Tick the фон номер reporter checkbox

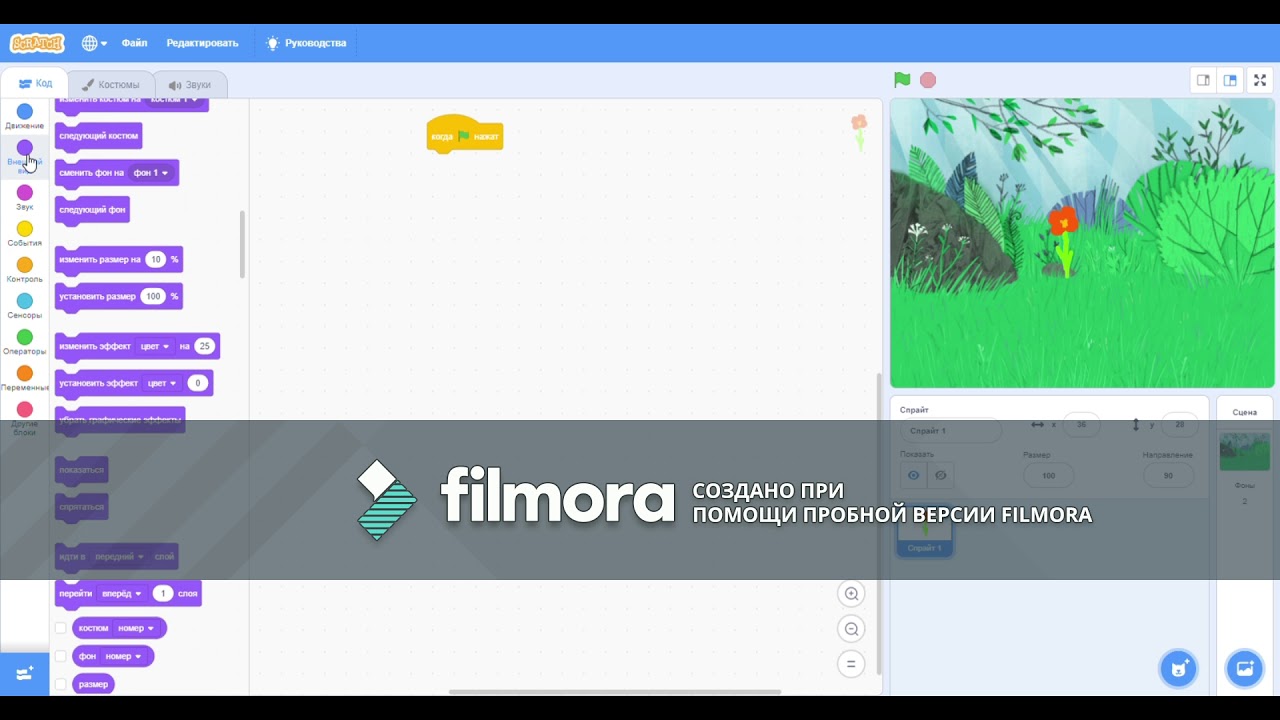(x=61, y=656)
